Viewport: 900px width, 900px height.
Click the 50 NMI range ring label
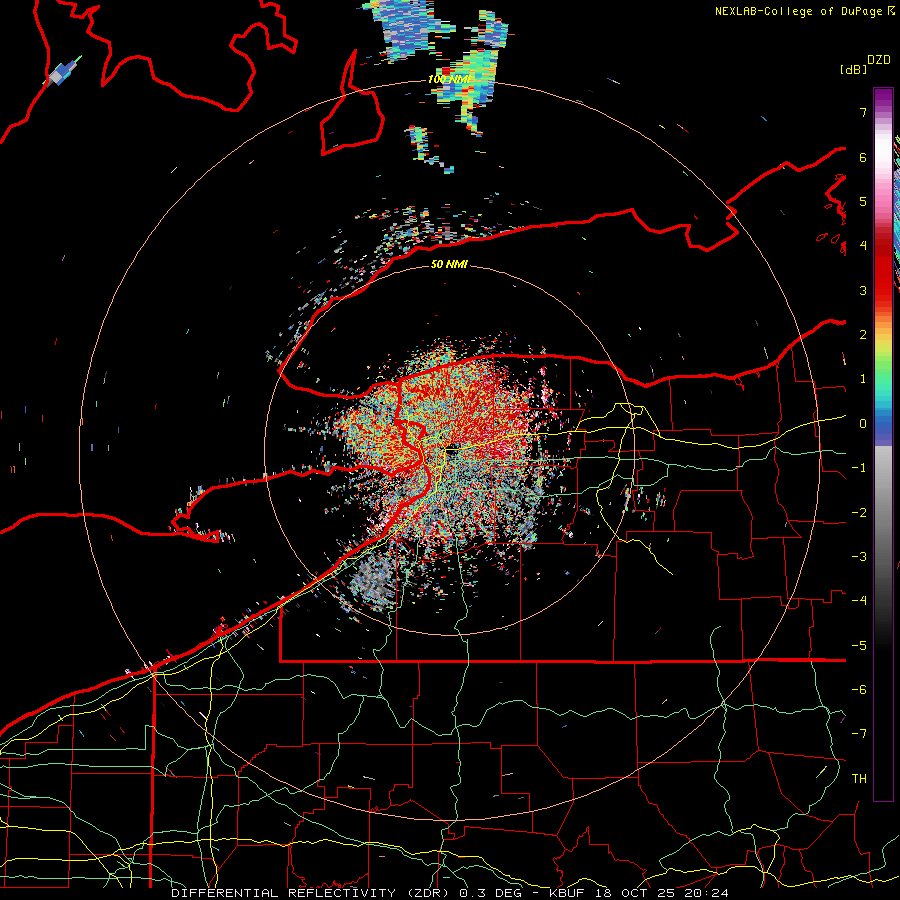pyautogui.click(x=449, y=264)
